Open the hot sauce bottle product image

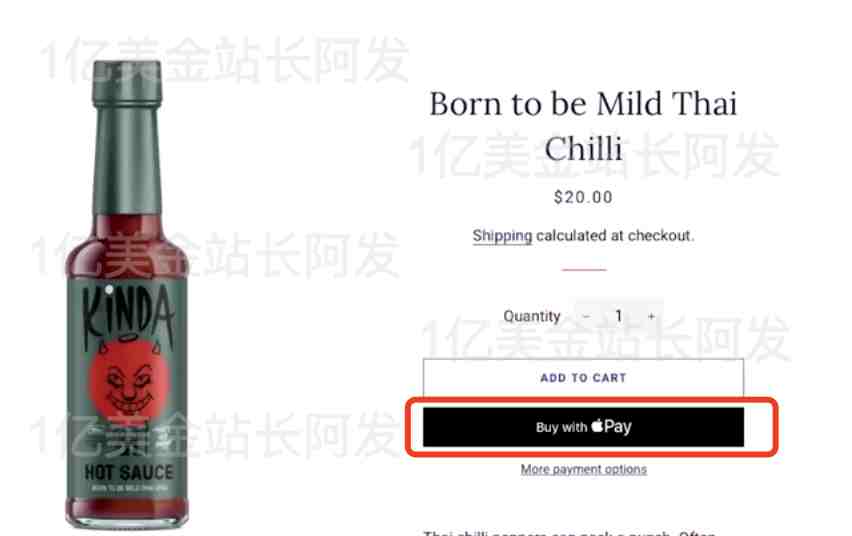128,294
